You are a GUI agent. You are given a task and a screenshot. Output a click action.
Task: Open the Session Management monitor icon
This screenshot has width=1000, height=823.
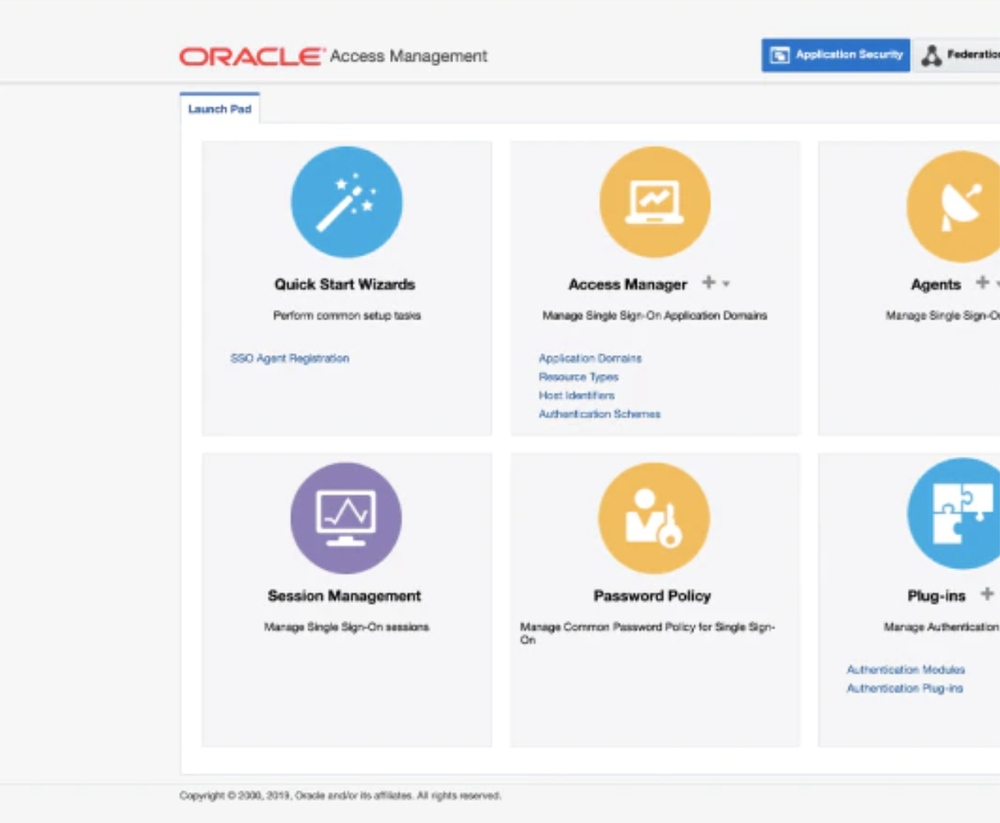[346, 518]
